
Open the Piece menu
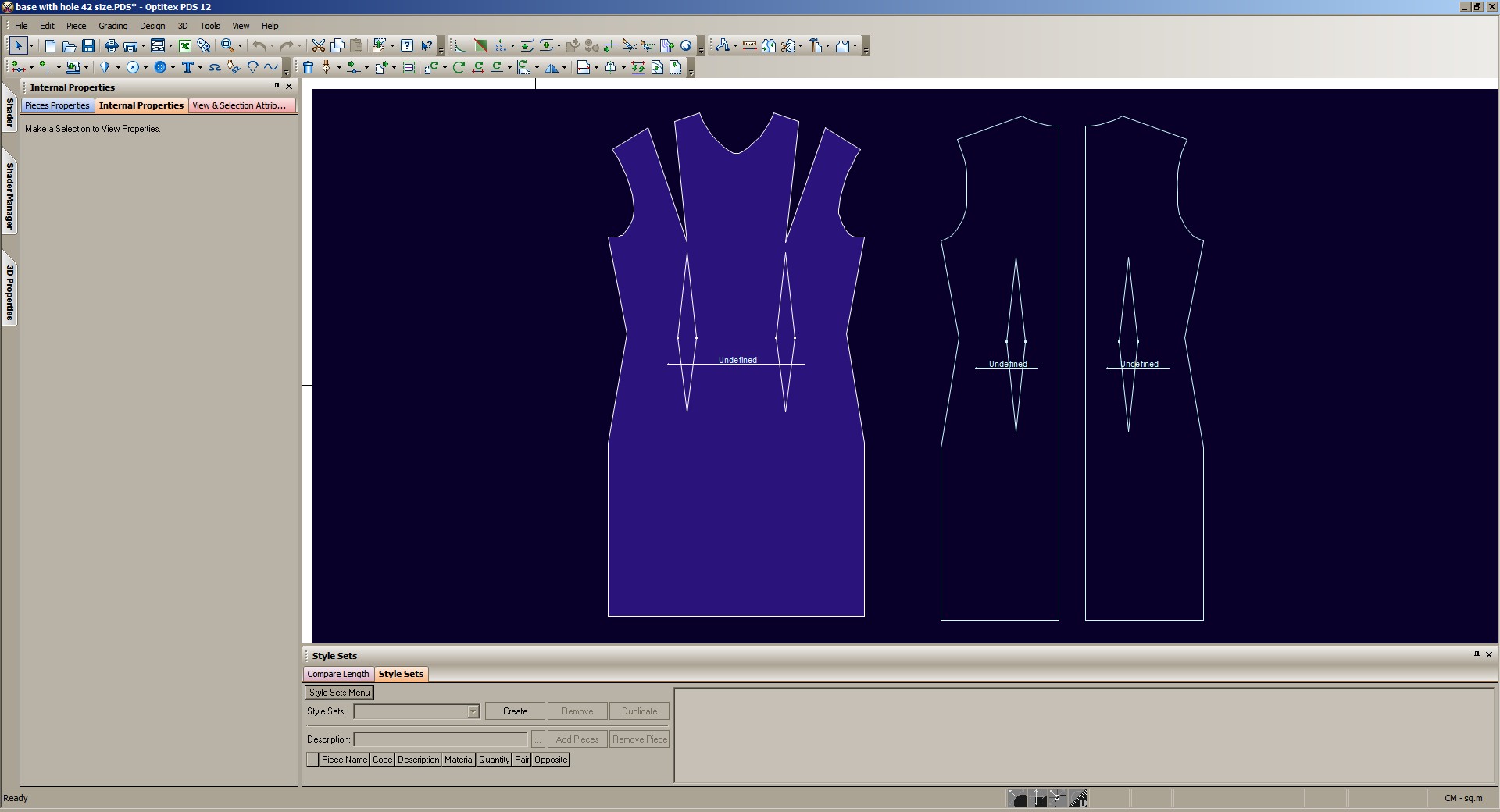(76, 26)
